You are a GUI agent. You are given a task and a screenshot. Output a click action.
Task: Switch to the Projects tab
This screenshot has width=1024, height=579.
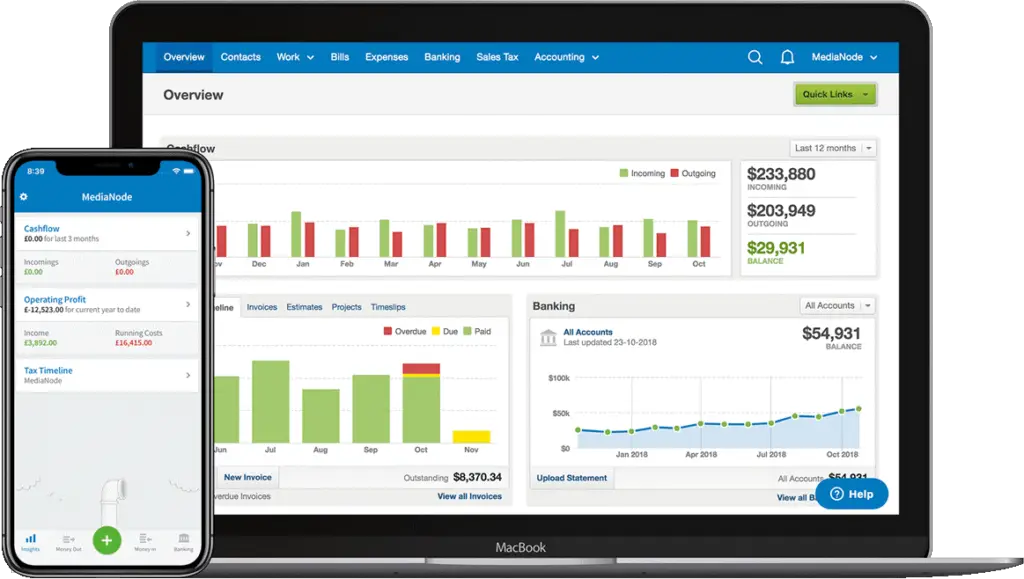[x=346, y=307]
